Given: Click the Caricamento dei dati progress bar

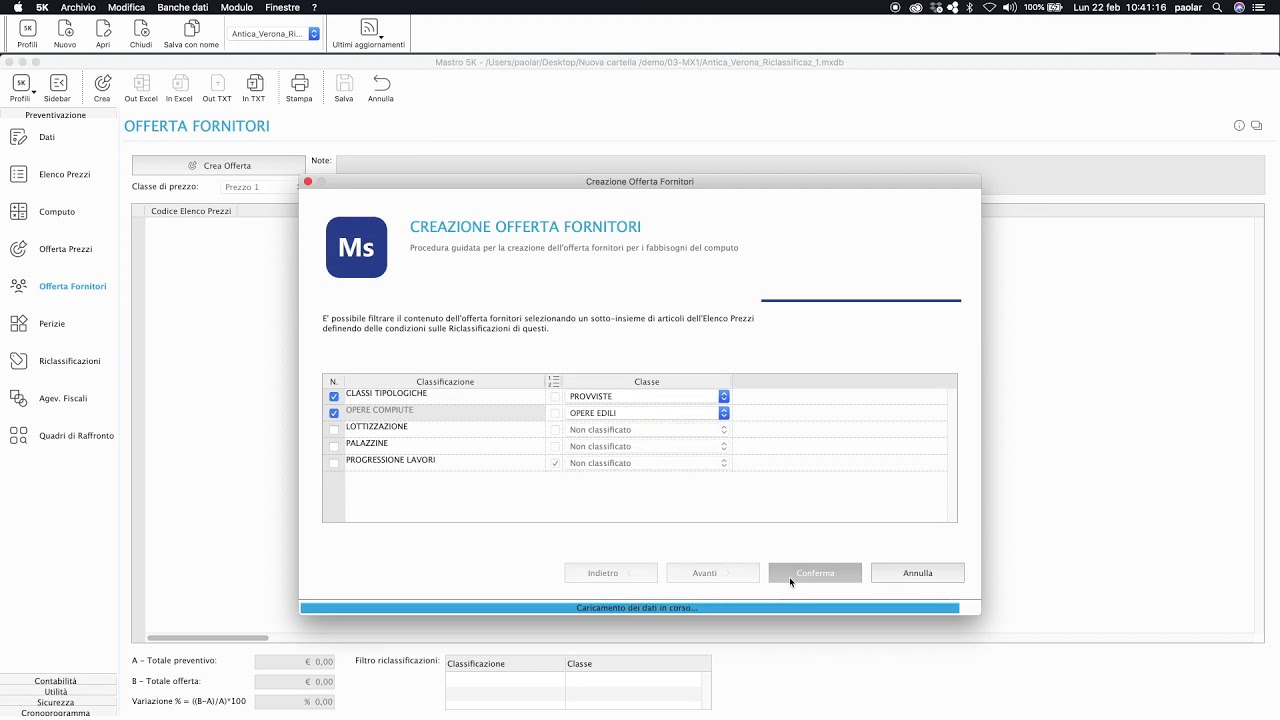Looking at the screenshot, I should pyautogui.click(x=630, y=608).
